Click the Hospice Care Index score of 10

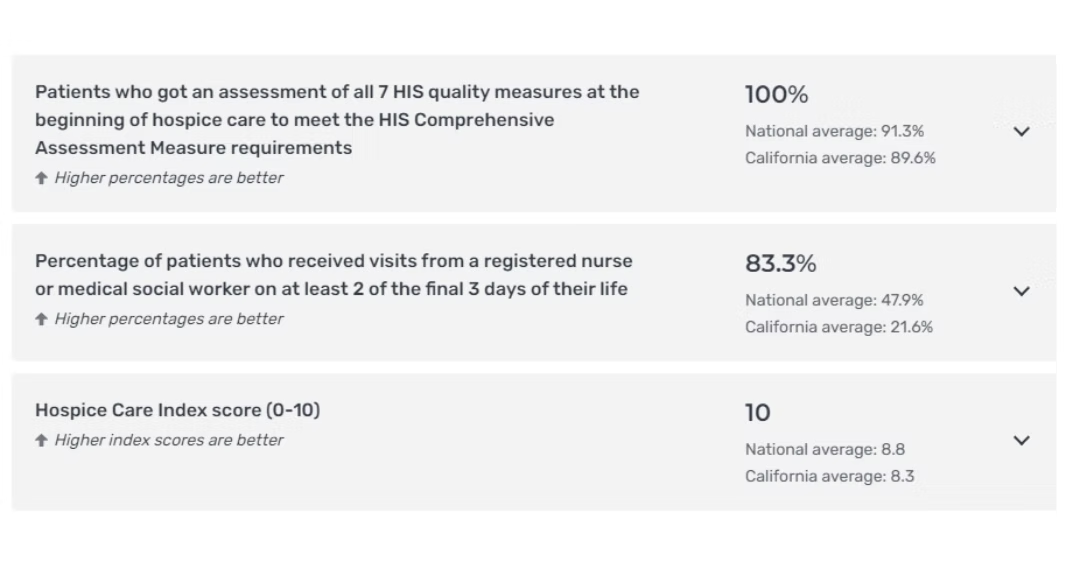pos(757,413)
